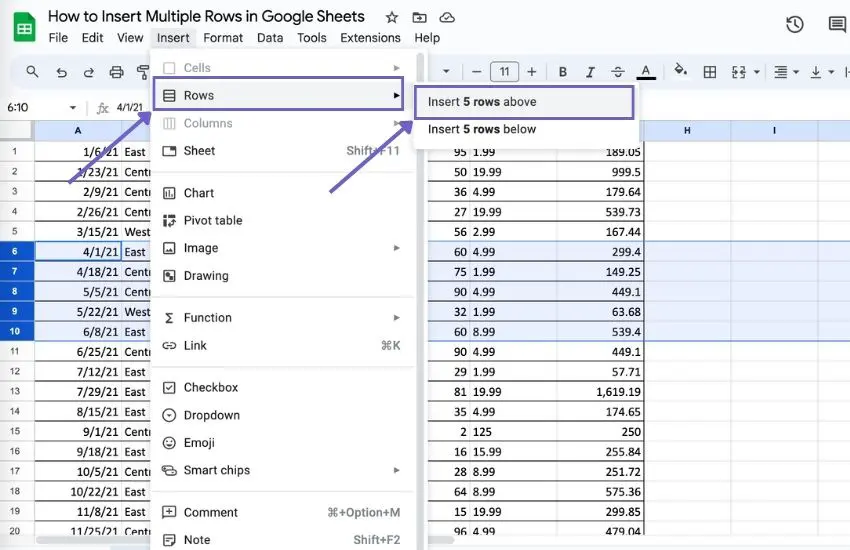Screen dimensions: 850x550
Task: Open the Extensions menu
Action: pyautogui.click(x=370, y=38)
